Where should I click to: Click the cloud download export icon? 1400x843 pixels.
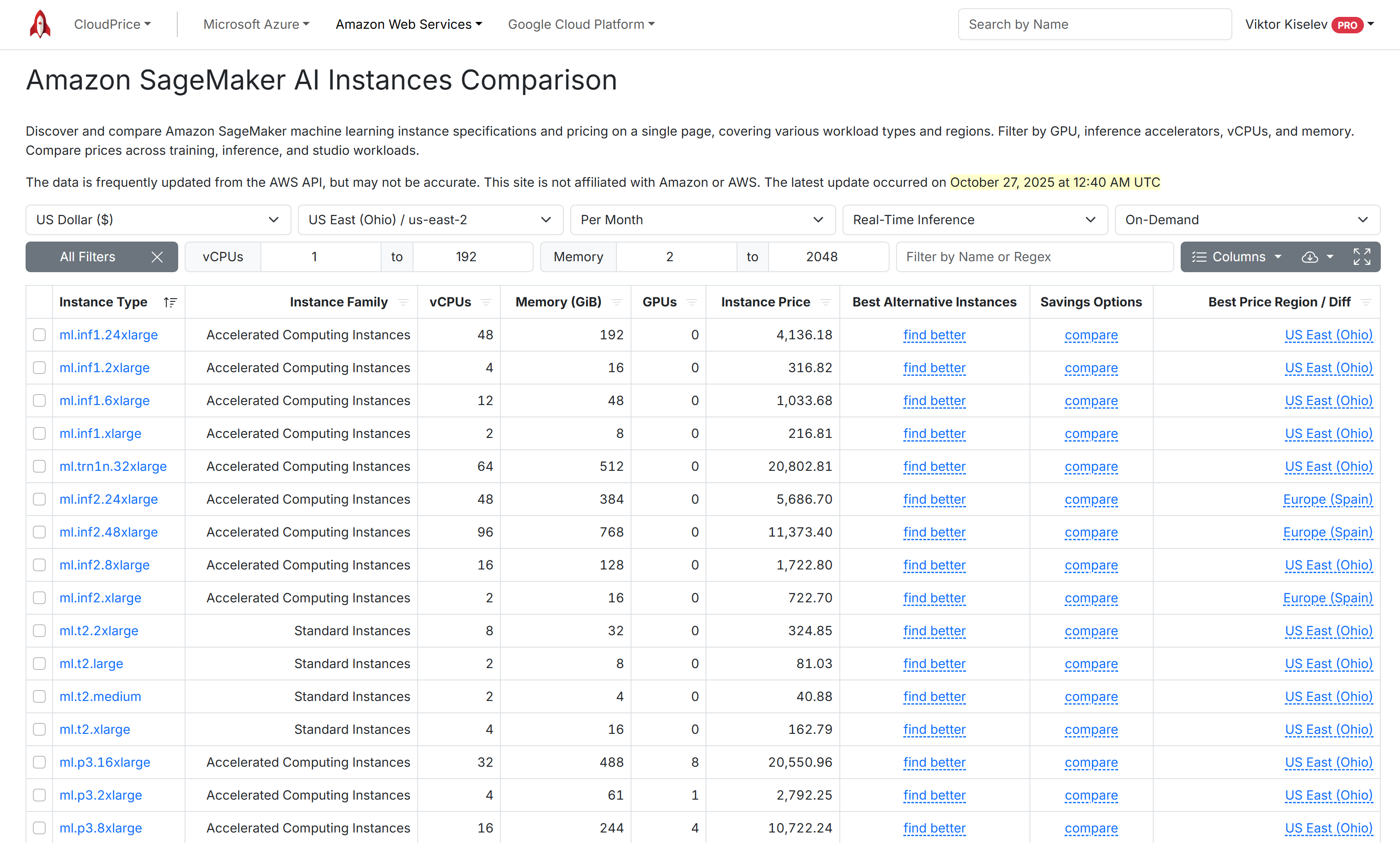tap(1310, 257)
